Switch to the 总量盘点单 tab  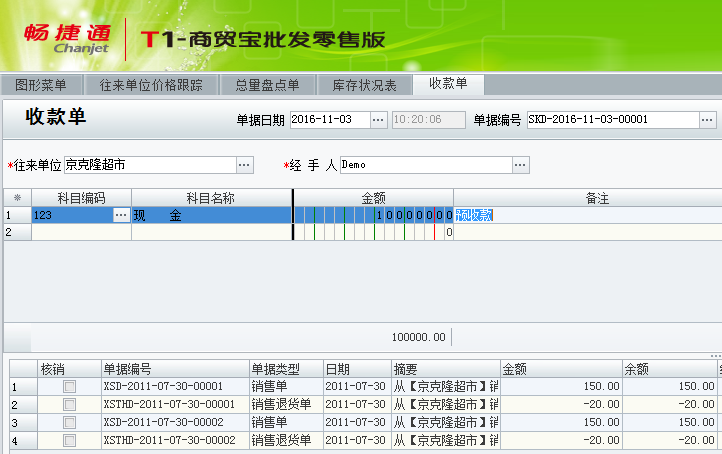coord(267,85)
